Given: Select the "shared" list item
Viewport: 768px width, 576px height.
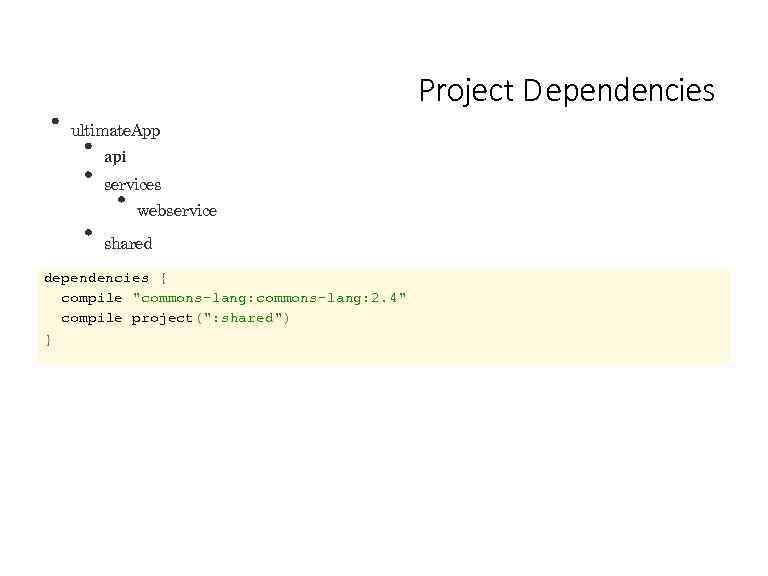Looking at the screenshot, I should 128,243.
